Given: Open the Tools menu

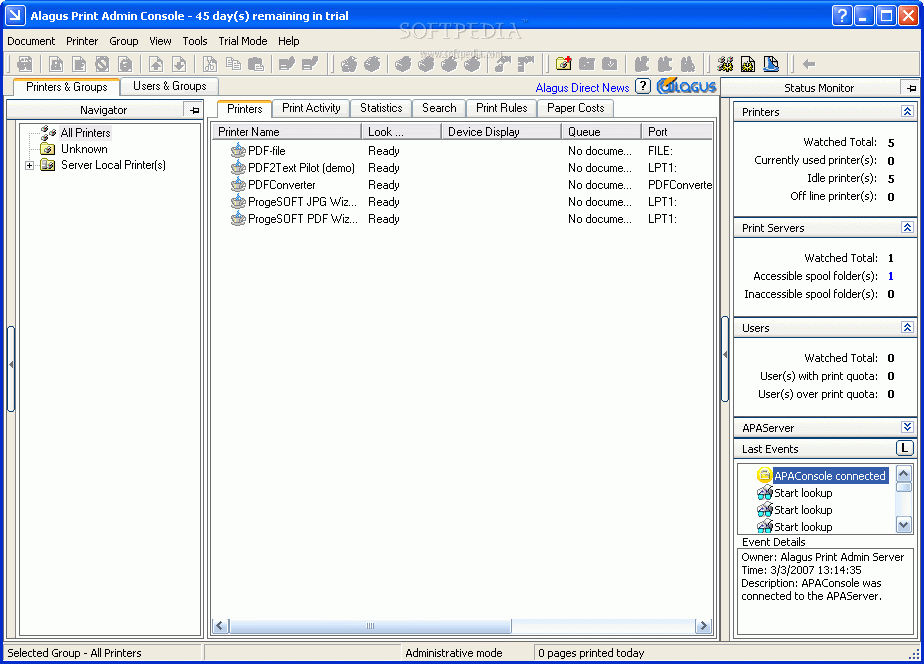Looking at the screenshot, I should [195, 41].
